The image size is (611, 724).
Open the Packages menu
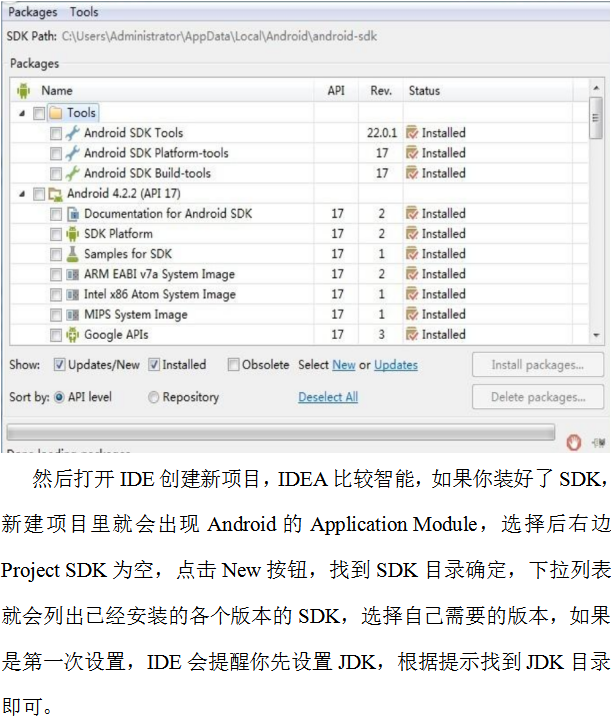coord(33,12)
